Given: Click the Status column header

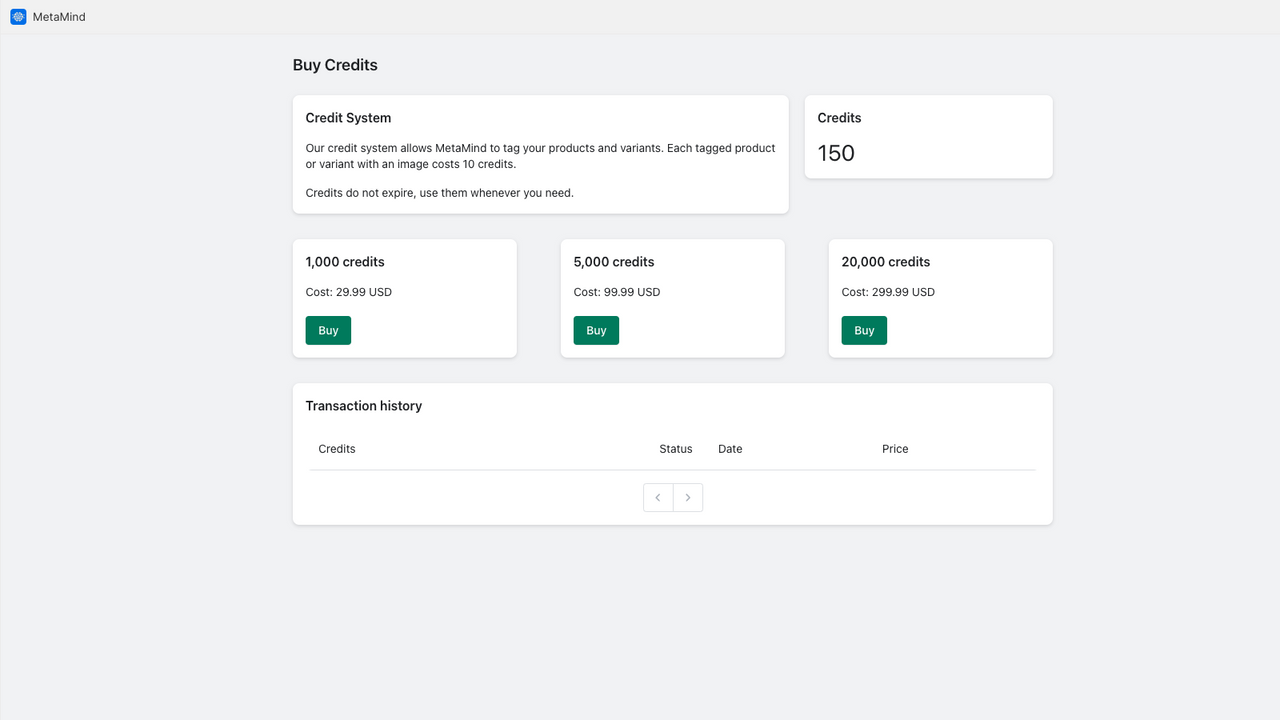Looking at the screenshot, I should pyautogui.click(x=675, y=449).
